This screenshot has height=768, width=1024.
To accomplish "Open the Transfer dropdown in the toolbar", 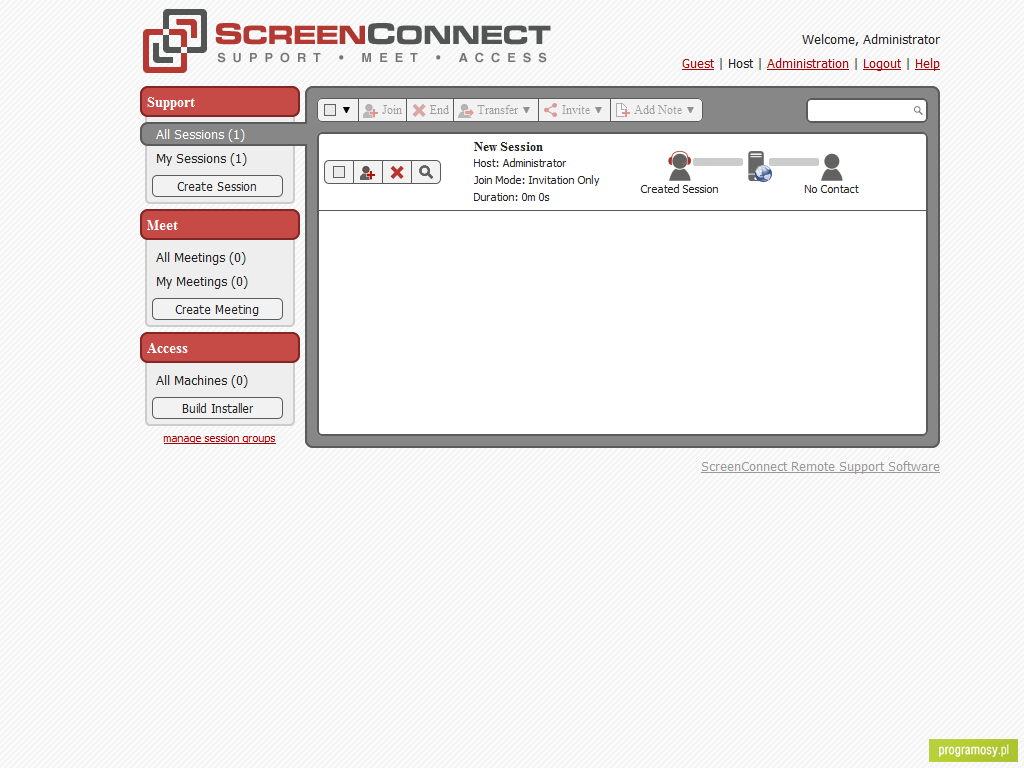I will [496, 110].
